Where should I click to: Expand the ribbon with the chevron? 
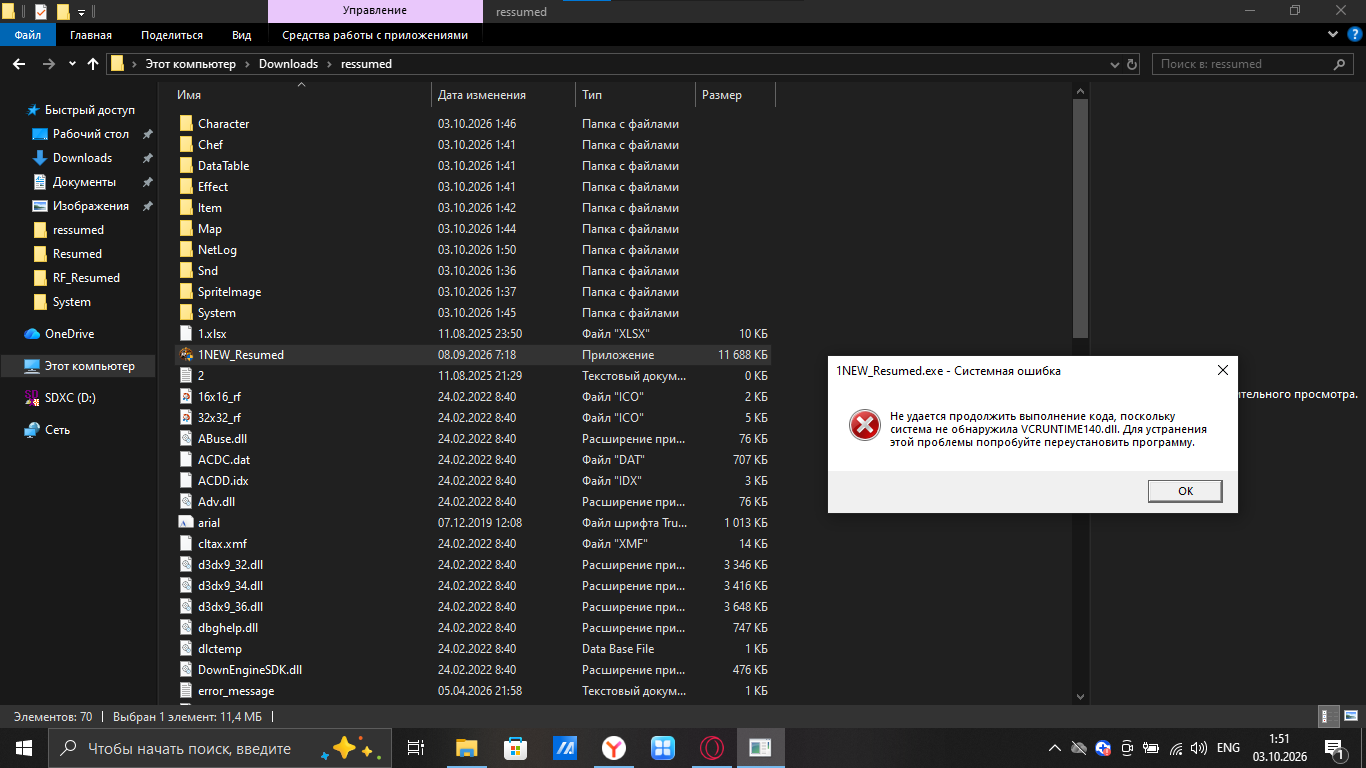click(x=1333, y=35)
